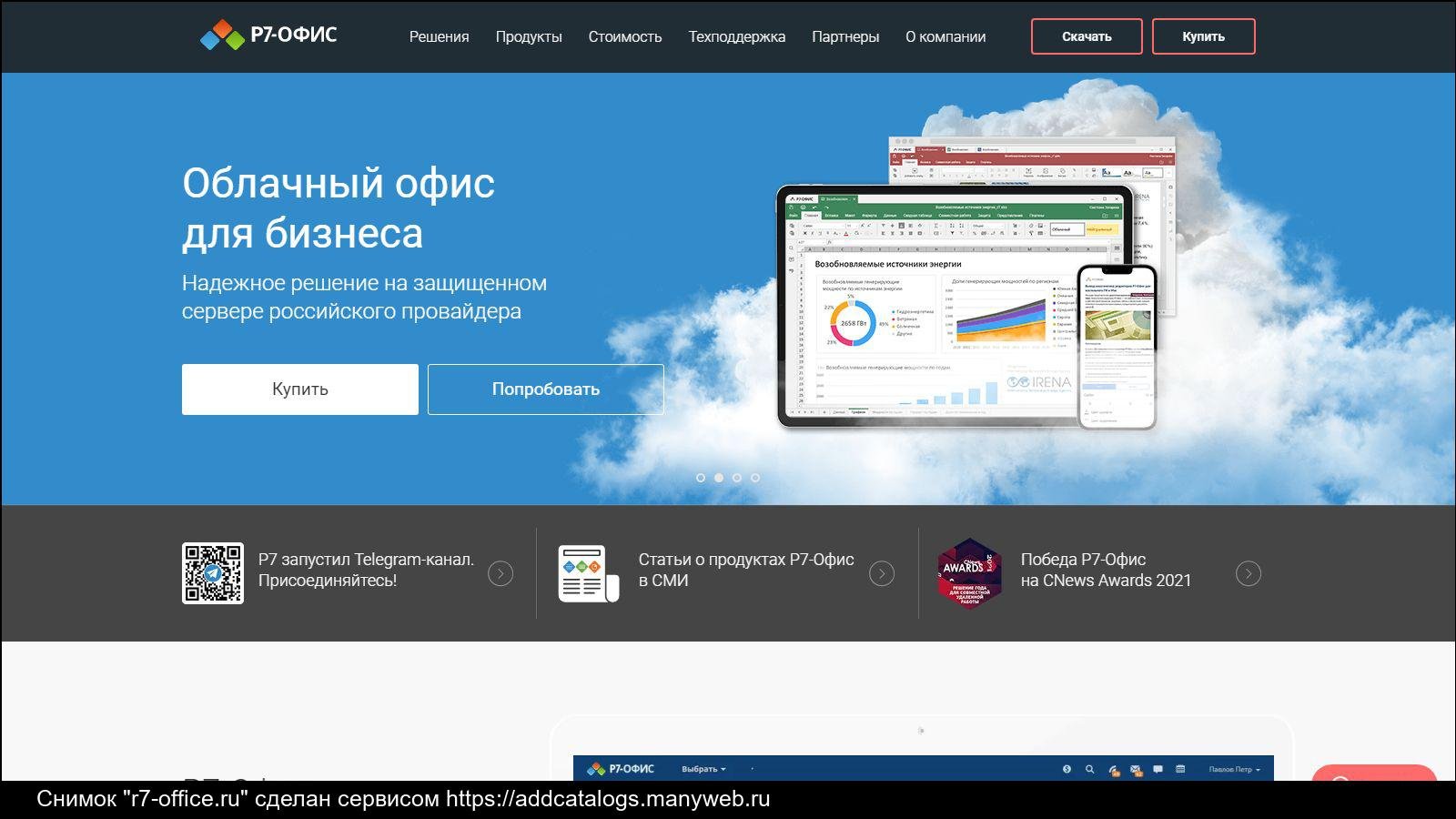The width and height of the screenshot is (1456, 819).
Task: Click the search icon in the portal preview
Action: pos(1089,769)
